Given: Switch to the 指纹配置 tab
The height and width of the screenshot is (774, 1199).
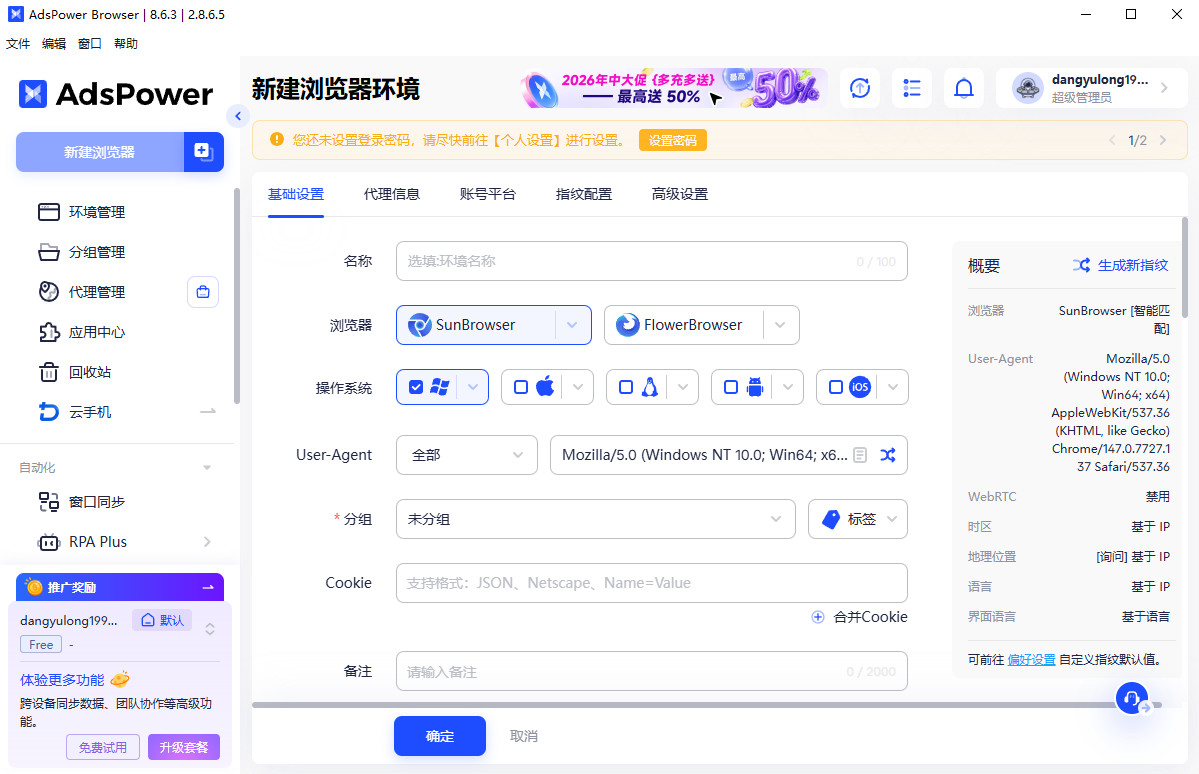Looking at the screenshot, I should [583, 194].
